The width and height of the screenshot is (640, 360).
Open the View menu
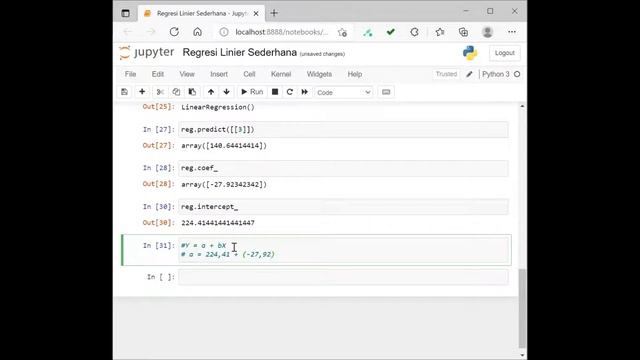187,74
